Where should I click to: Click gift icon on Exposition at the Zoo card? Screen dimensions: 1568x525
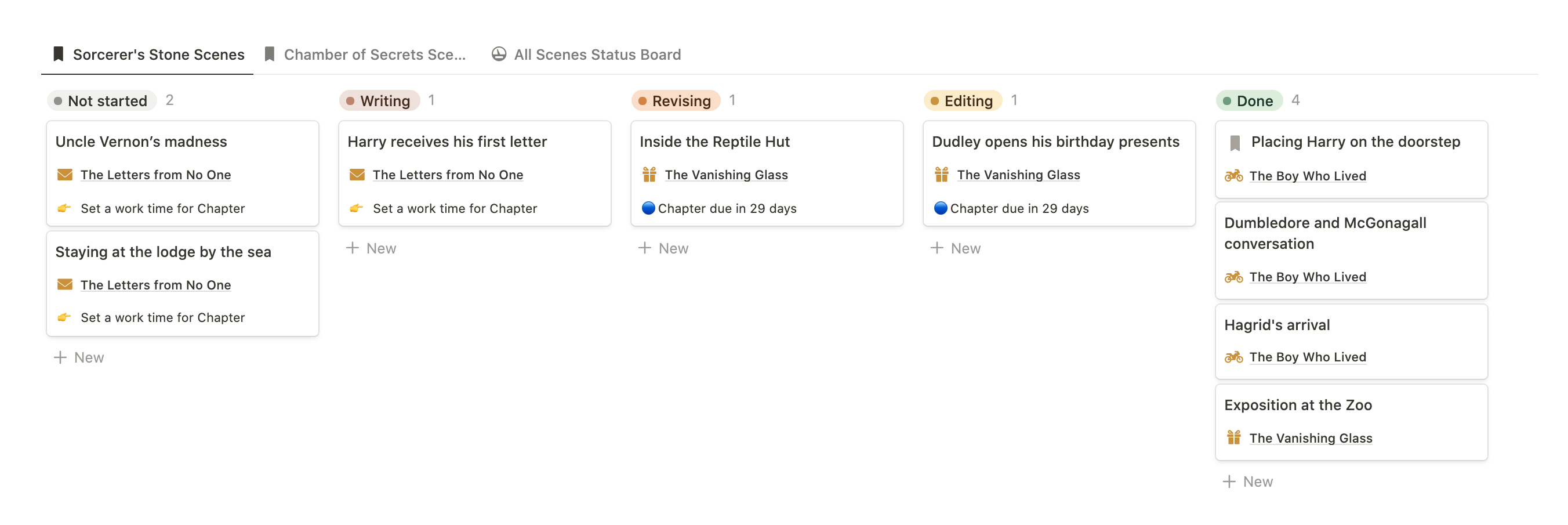click(x=1234, y=438)
